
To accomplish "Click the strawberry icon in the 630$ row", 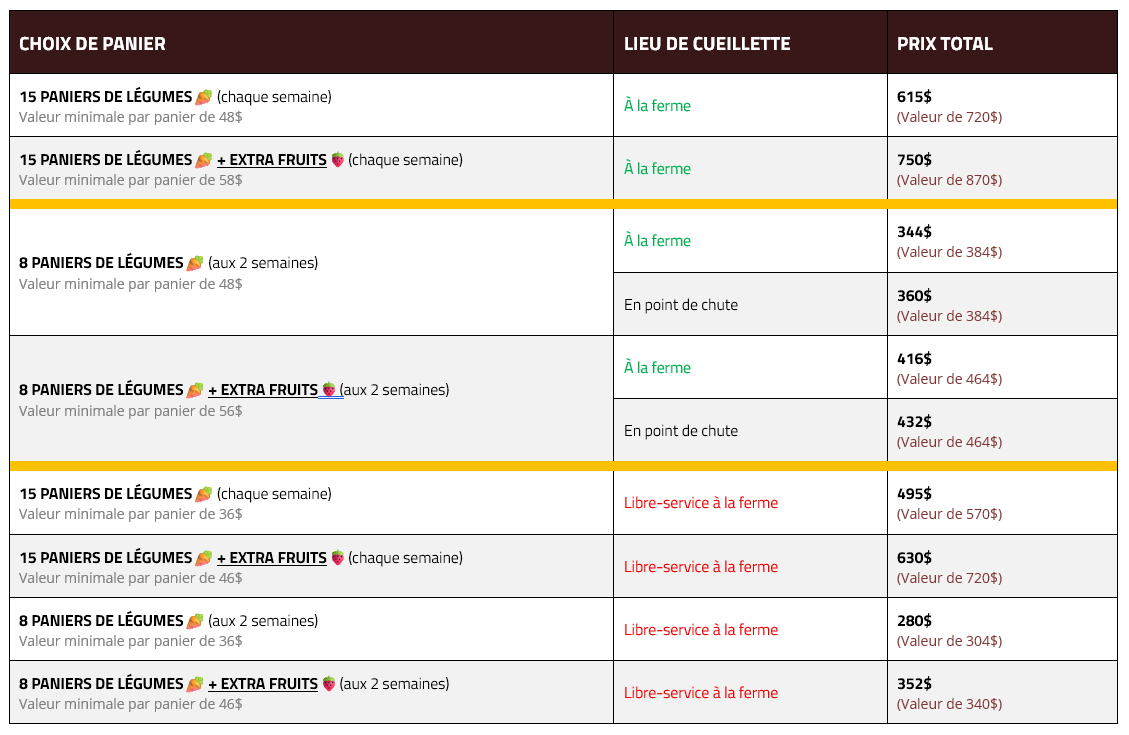I will click(338, 558).
